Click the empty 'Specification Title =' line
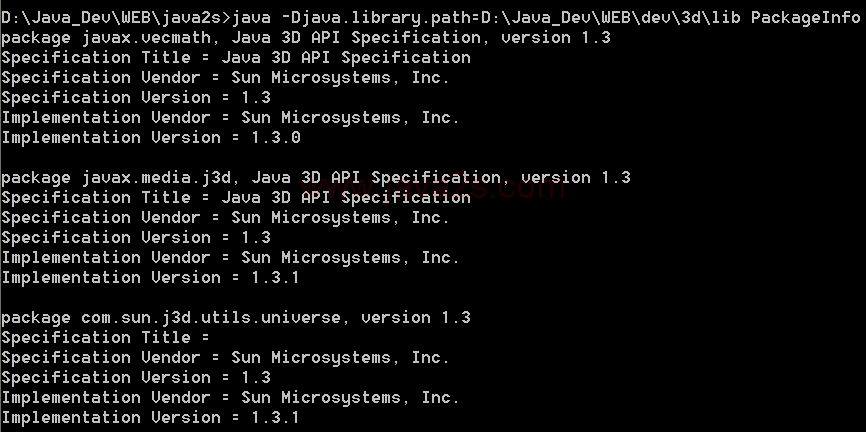866x432 pixels. [105, 338]
